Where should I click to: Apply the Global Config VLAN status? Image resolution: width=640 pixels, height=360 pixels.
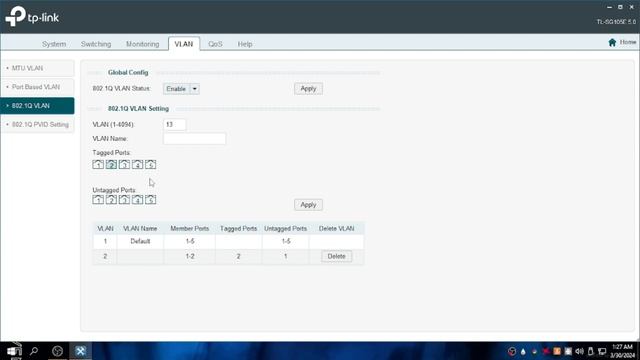point(308,89)
